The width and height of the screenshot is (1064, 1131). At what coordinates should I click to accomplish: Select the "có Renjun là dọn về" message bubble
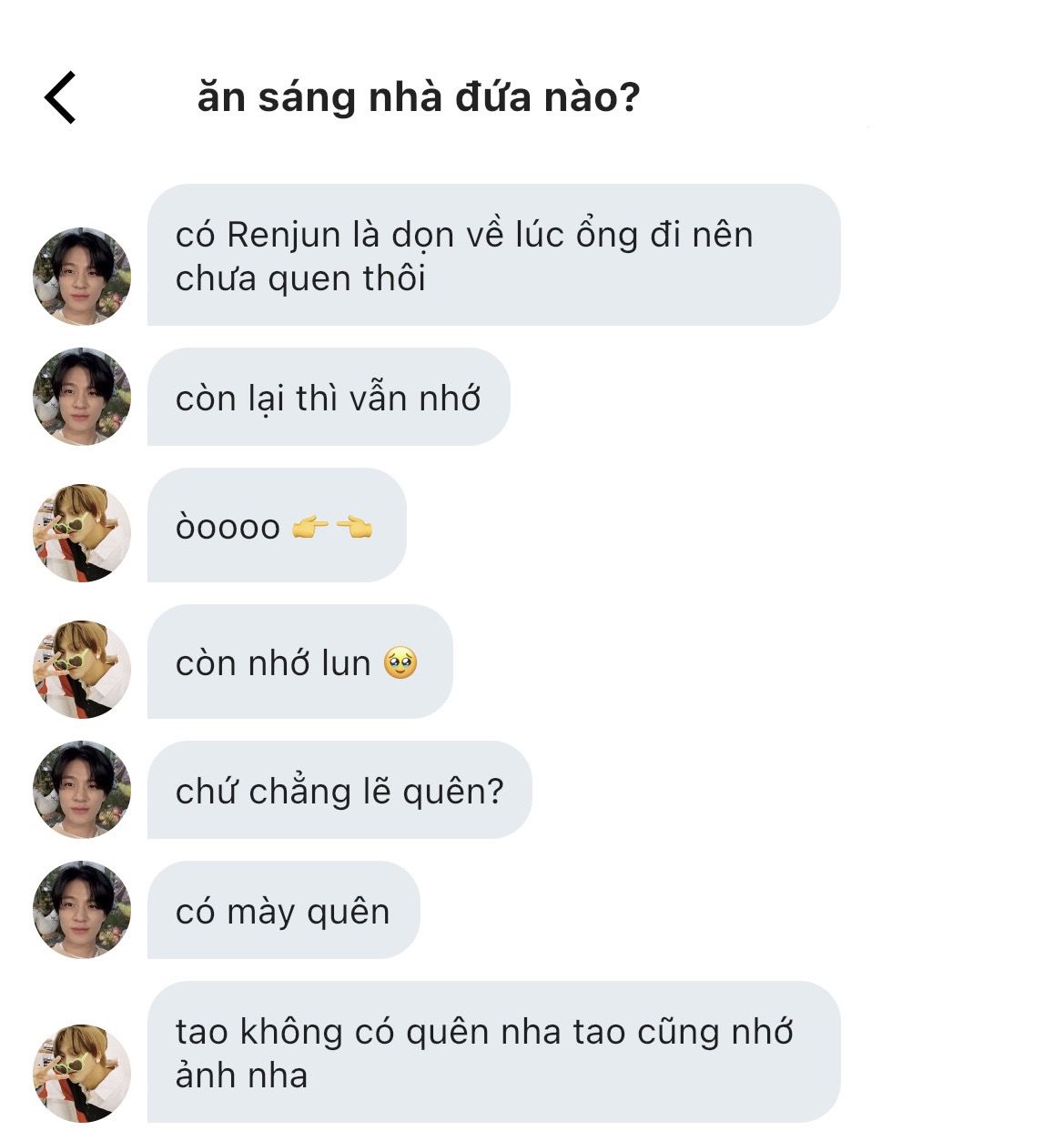coord(492,256)
